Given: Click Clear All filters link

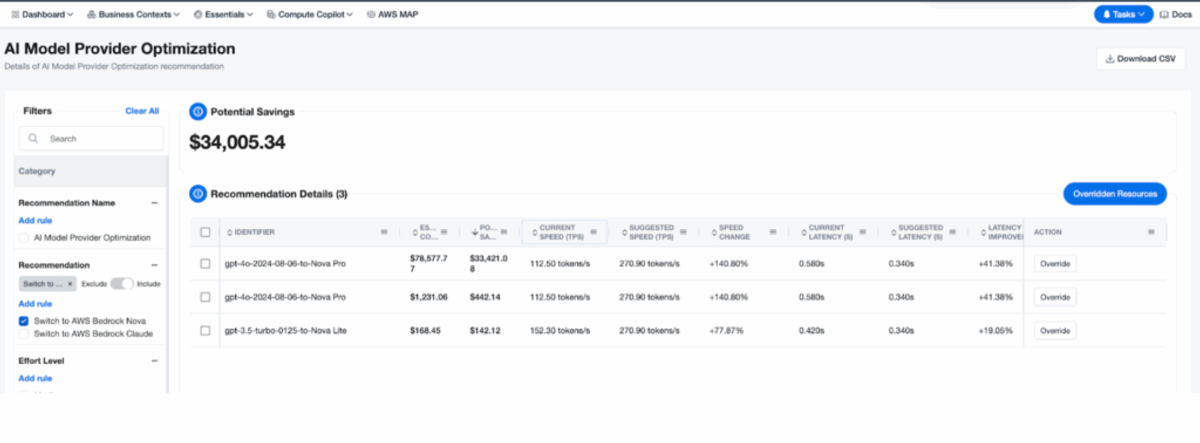Looking at the screenshot, I should point(142,111).
